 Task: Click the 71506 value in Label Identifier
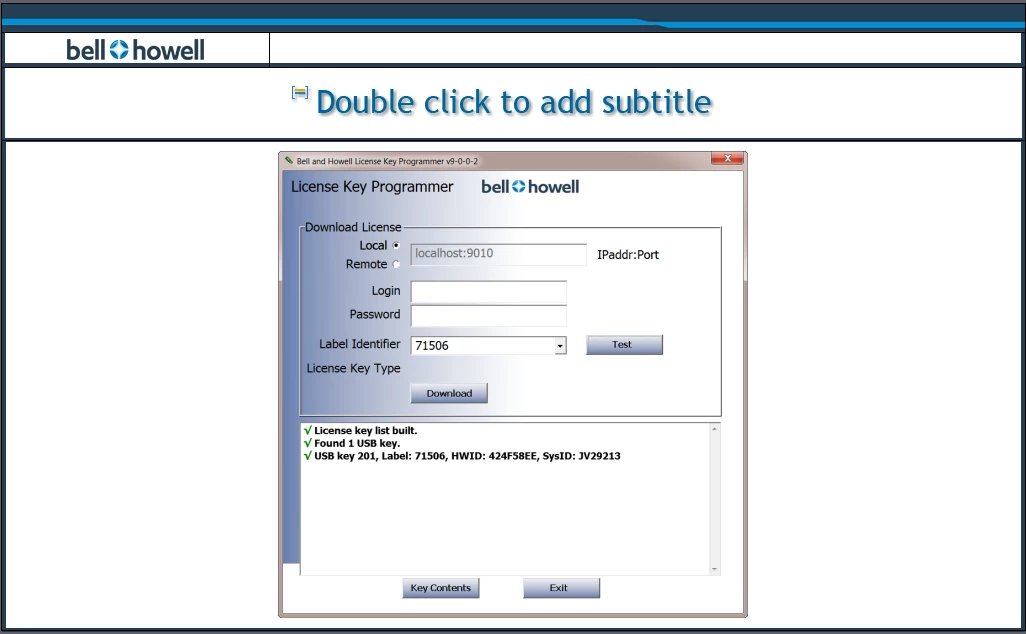(x=432, y=345)
